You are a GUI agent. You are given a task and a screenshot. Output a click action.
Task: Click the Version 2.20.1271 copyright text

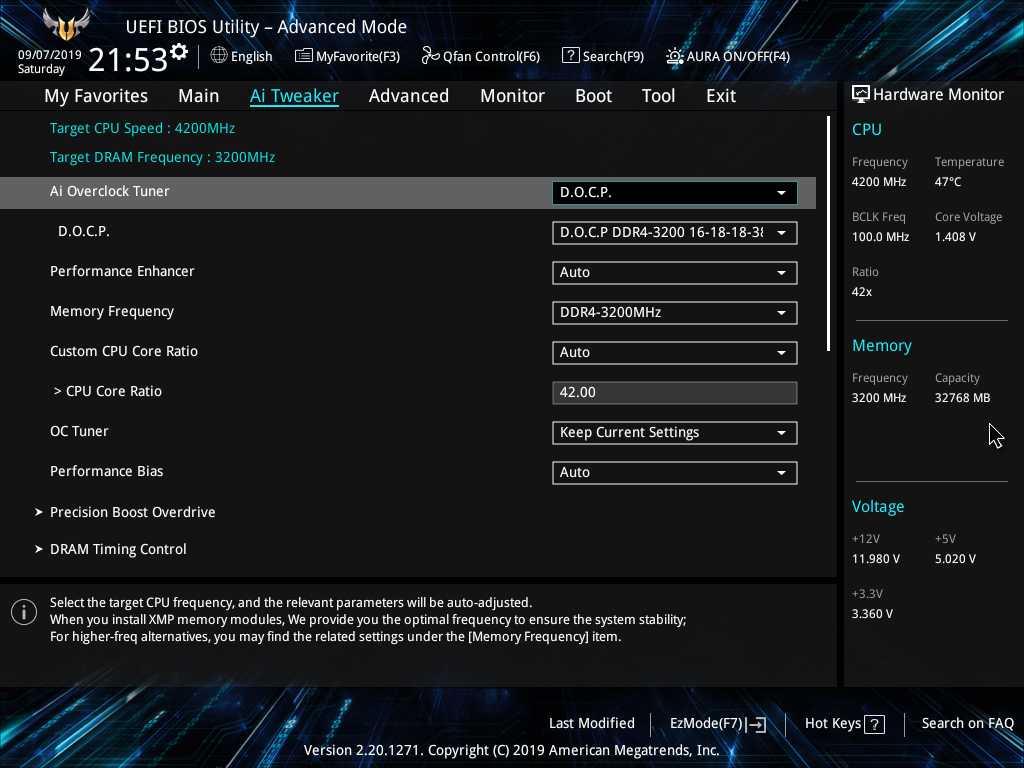pyautogui.click(x=511, y=750)
